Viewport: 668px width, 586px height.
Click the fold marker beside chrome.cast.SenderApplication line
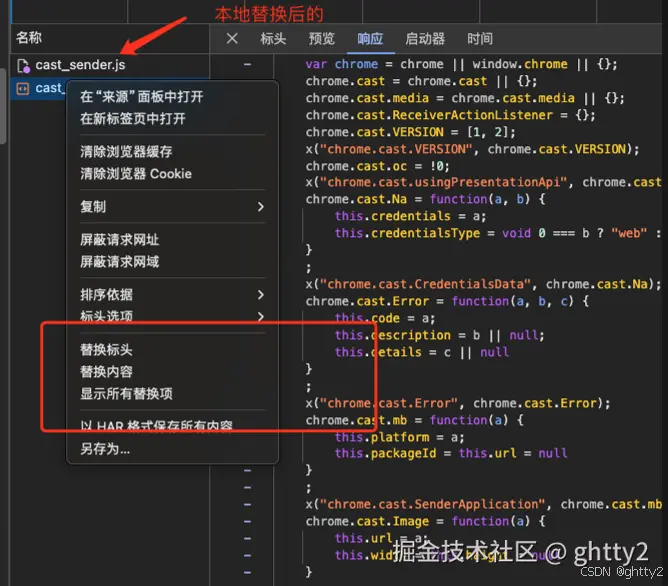click(247, 505)
